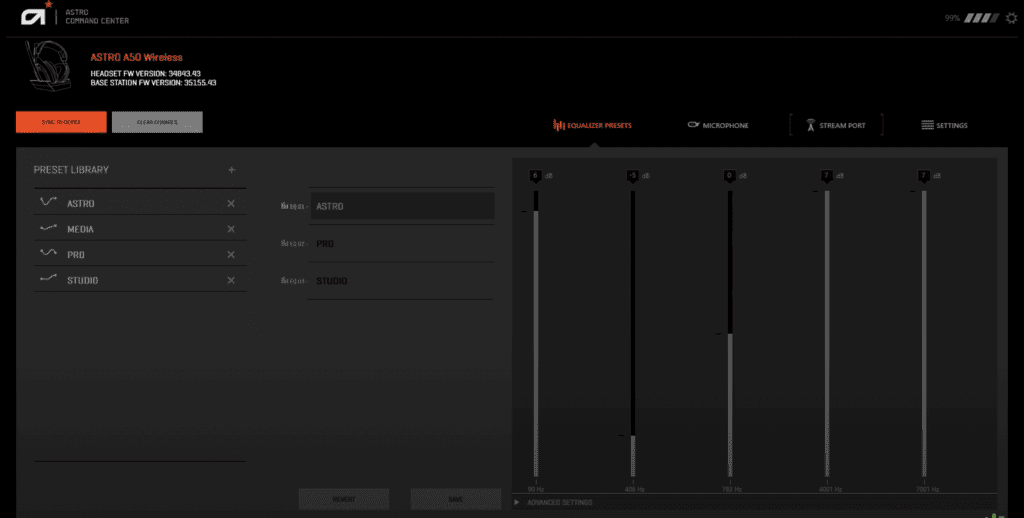
Task: Click the gray Clear Changes button
Action: click(157, 122)
